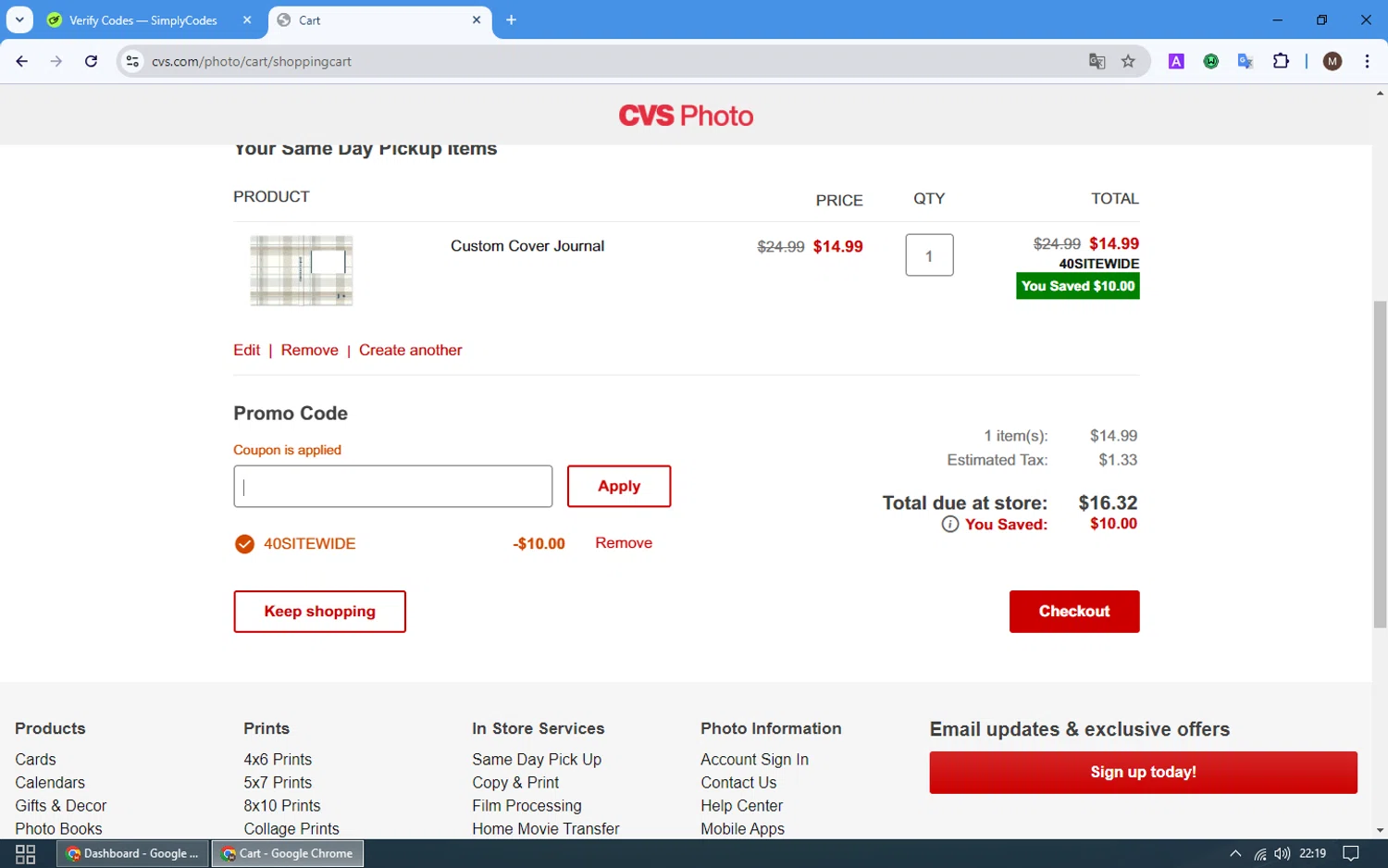The image size is (1388, 868).
Task: Remove the Custom Cover Journal from cart
Action: [x=310, y=350]
